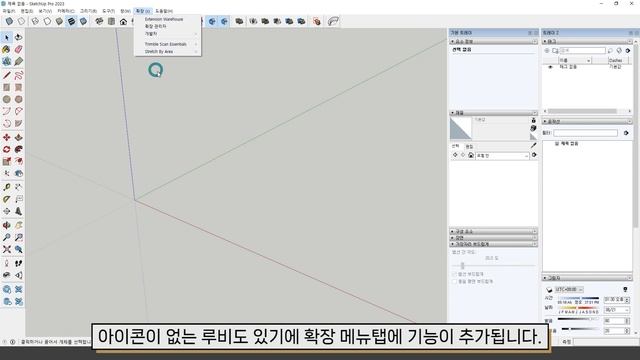This screenshot has width=640, height=360.
Task: Open the 파일(F) menu
Action: tap(9, 11)
